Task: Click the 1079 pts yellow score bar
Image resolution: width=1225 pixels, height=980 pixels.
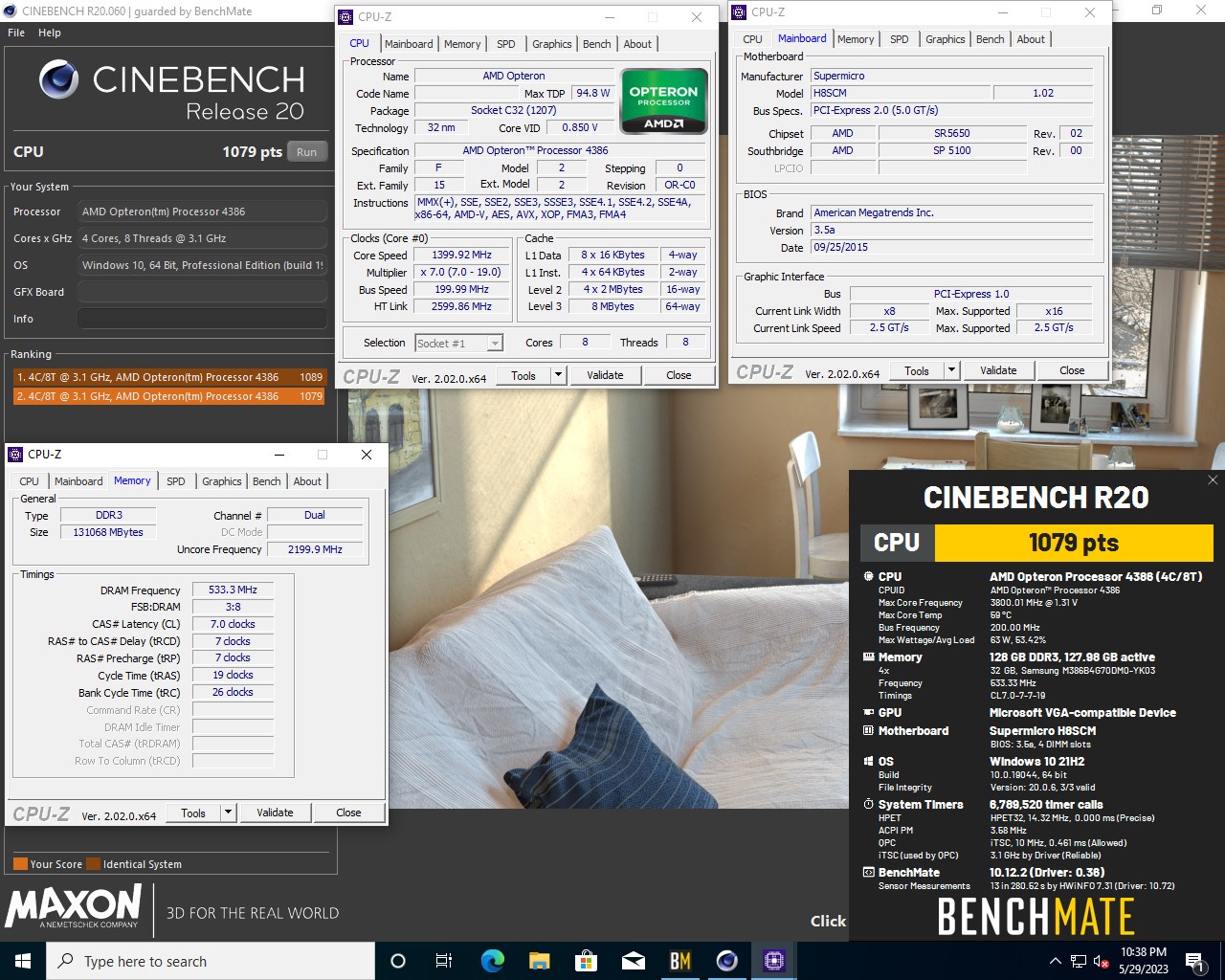Action: (x=1074, y=543)
